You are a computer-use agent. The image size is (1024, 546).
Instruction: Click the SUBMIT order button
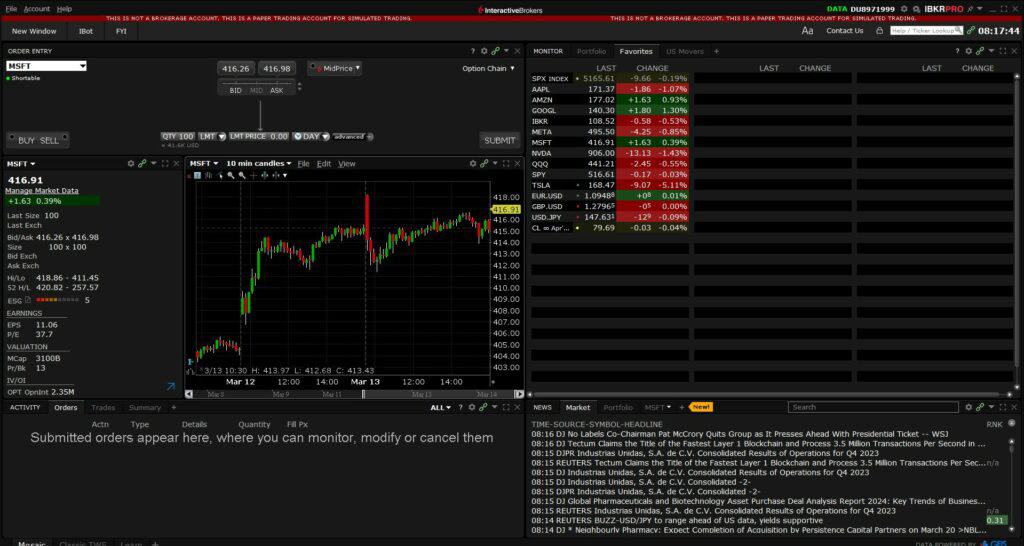[x=500, y=140]
